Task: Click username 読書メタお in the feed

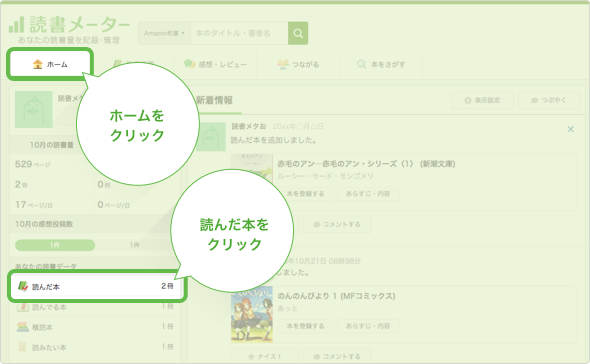Action: (249, 126)
